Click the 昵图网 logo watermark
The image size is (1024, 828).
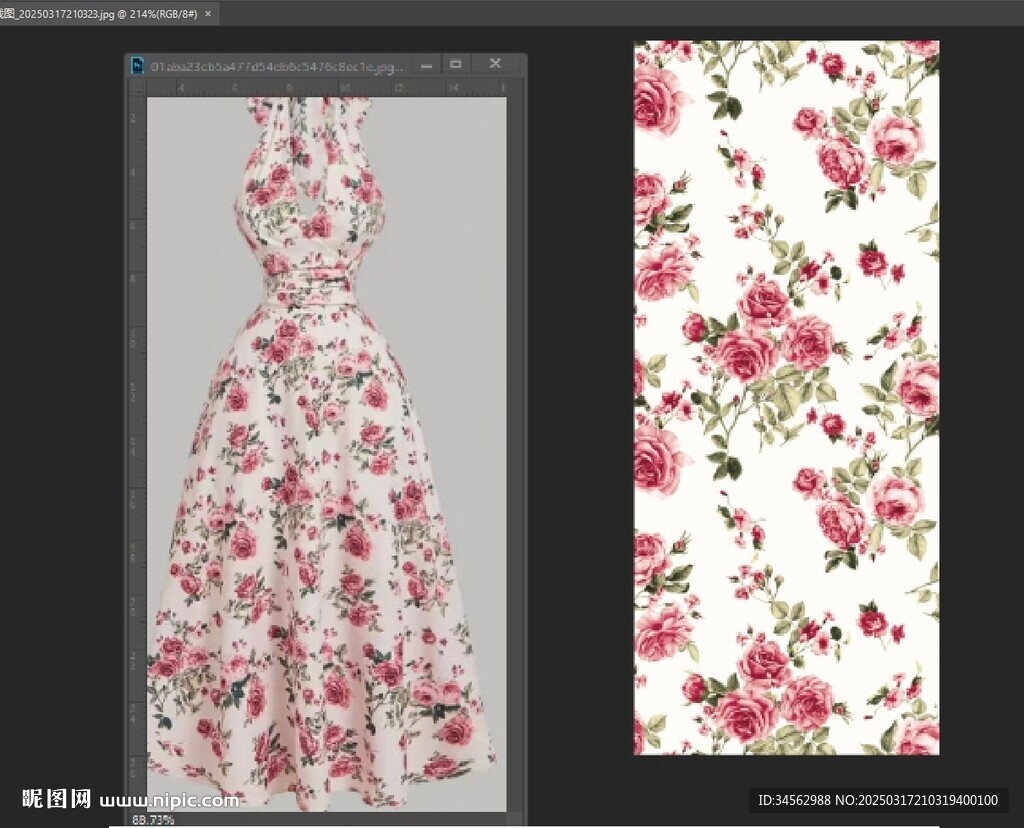(57, 799)
